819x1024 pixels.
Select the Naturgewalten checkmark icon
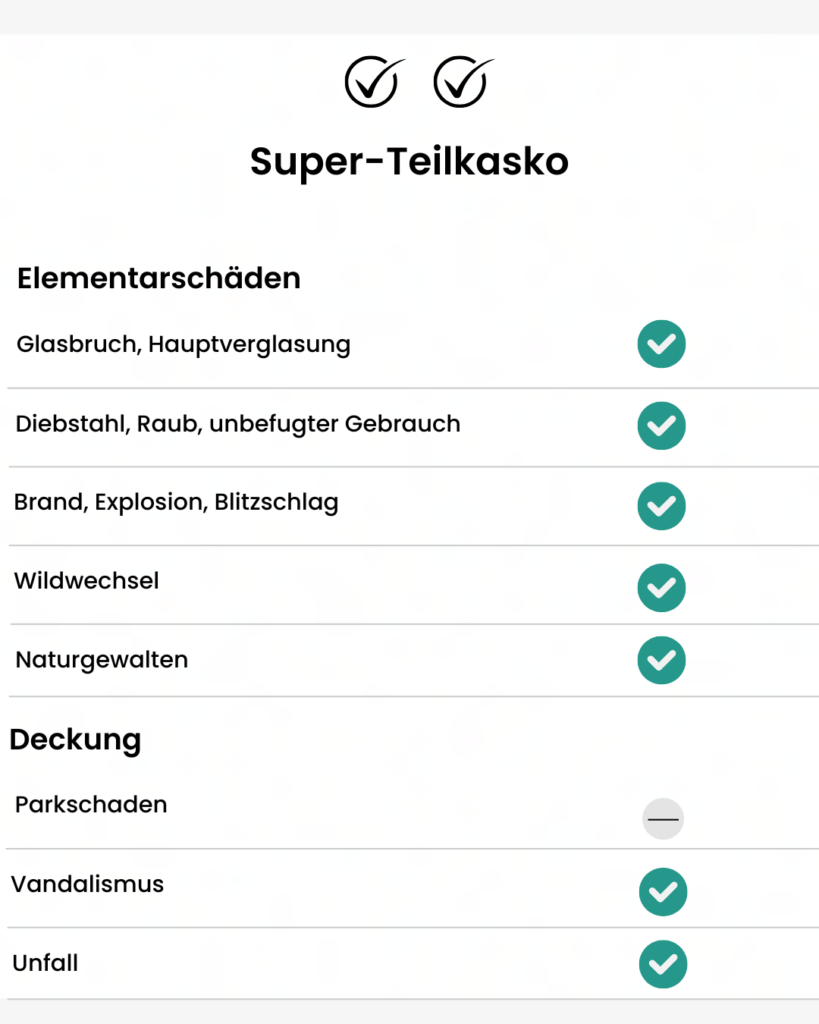tap(661, 660)
